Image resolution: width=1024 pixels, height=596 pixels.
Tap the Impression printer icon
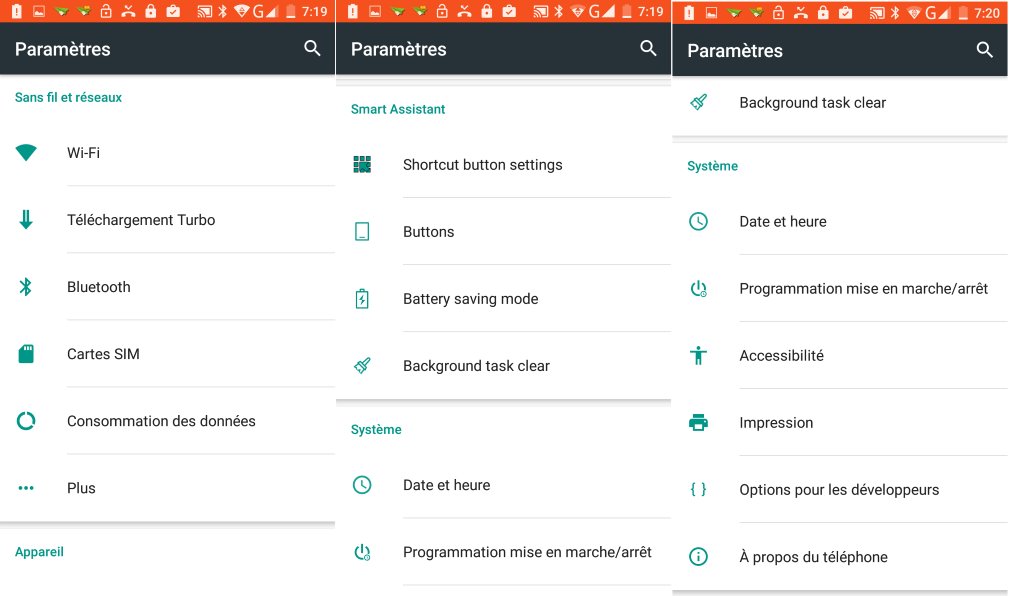pos(698,422)
